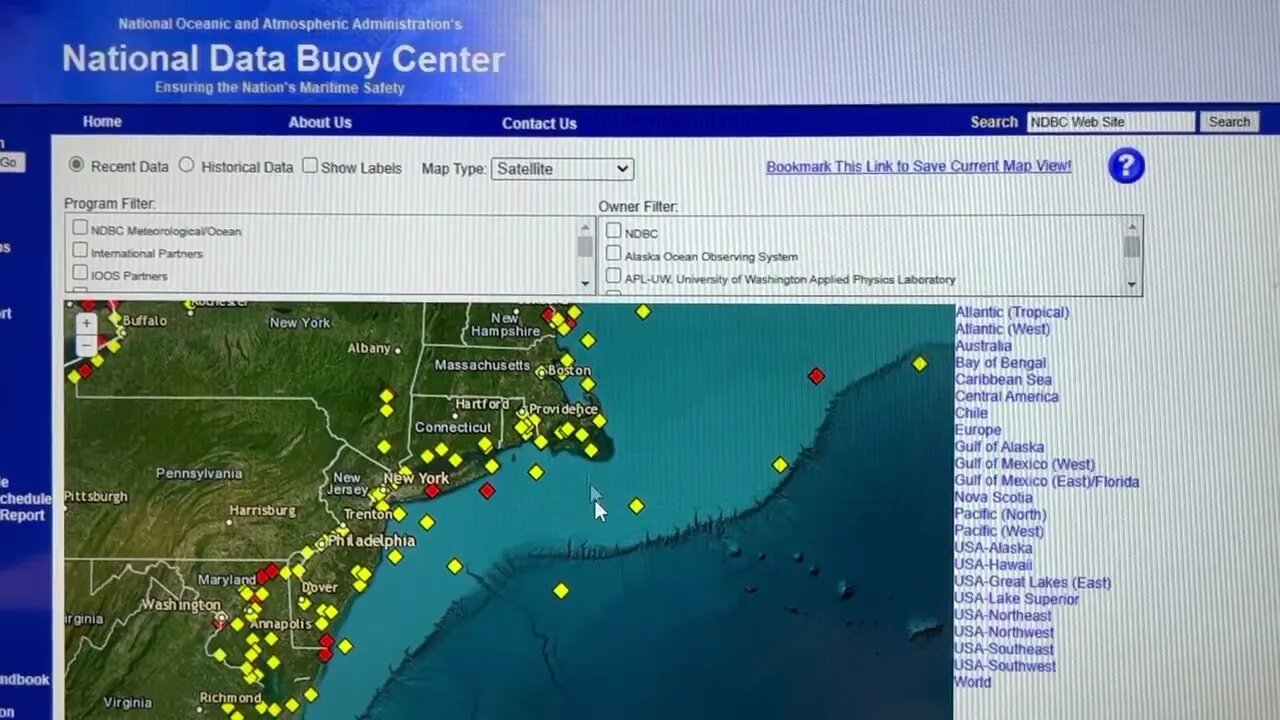
Task: Click the Go button in the left sidebar
Action: click(x=10, y=163)
